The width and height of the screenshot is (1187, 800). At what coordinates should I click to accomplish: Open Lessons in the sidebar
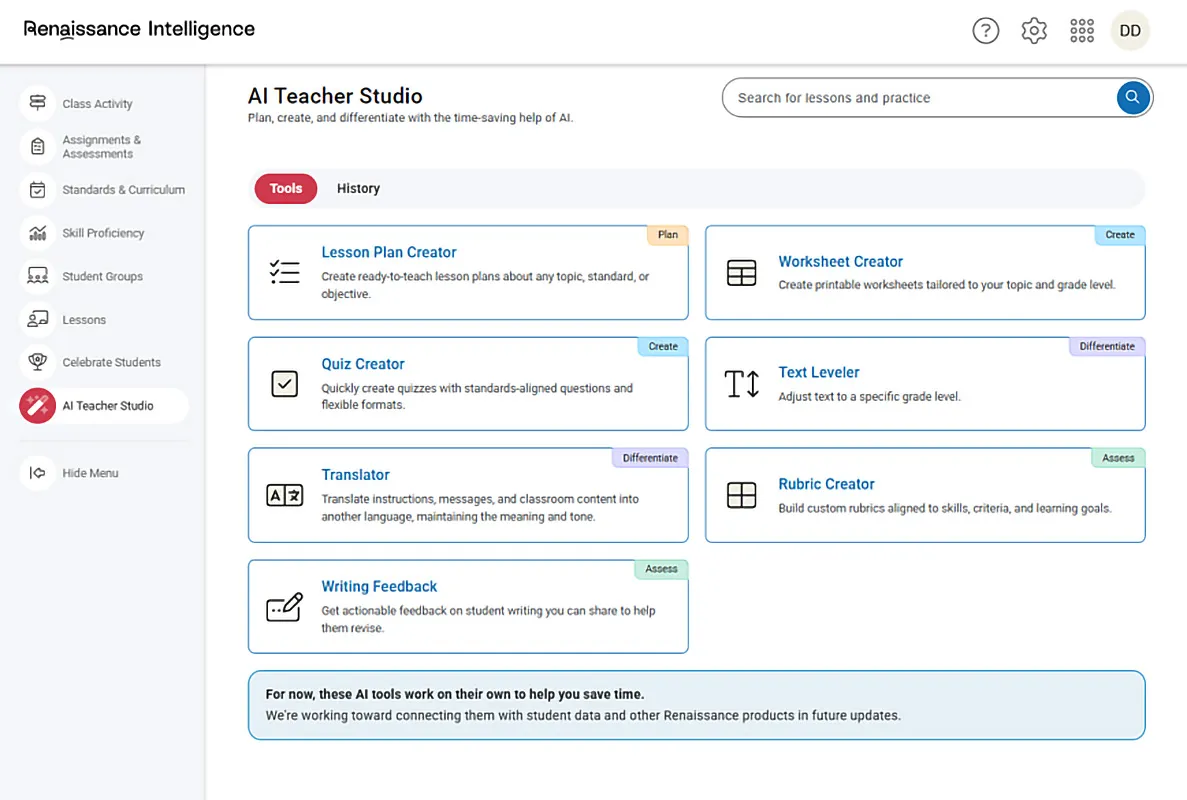pos(84,319)
